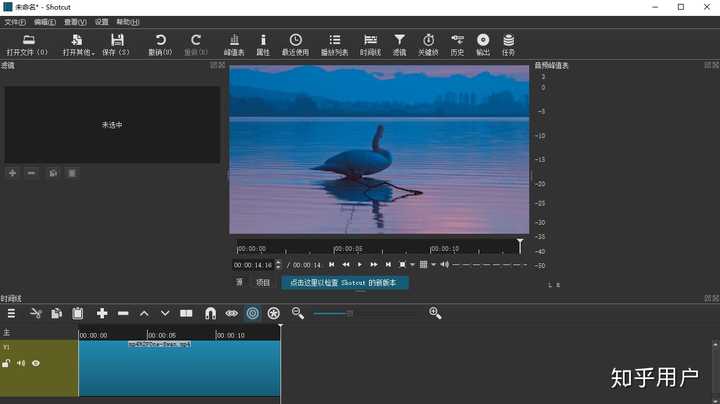Open the Jobs stack icon
This screenshot has height=404, width=720.
[x=508, y=45]
